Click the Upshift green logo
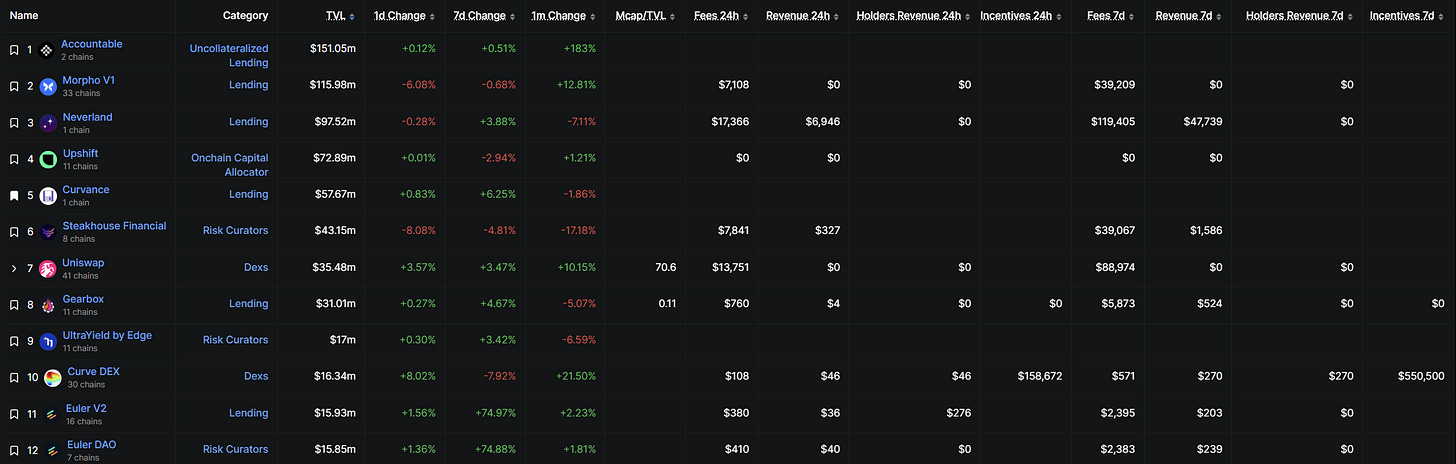The image size is (1456, 464). coord(47,159)
